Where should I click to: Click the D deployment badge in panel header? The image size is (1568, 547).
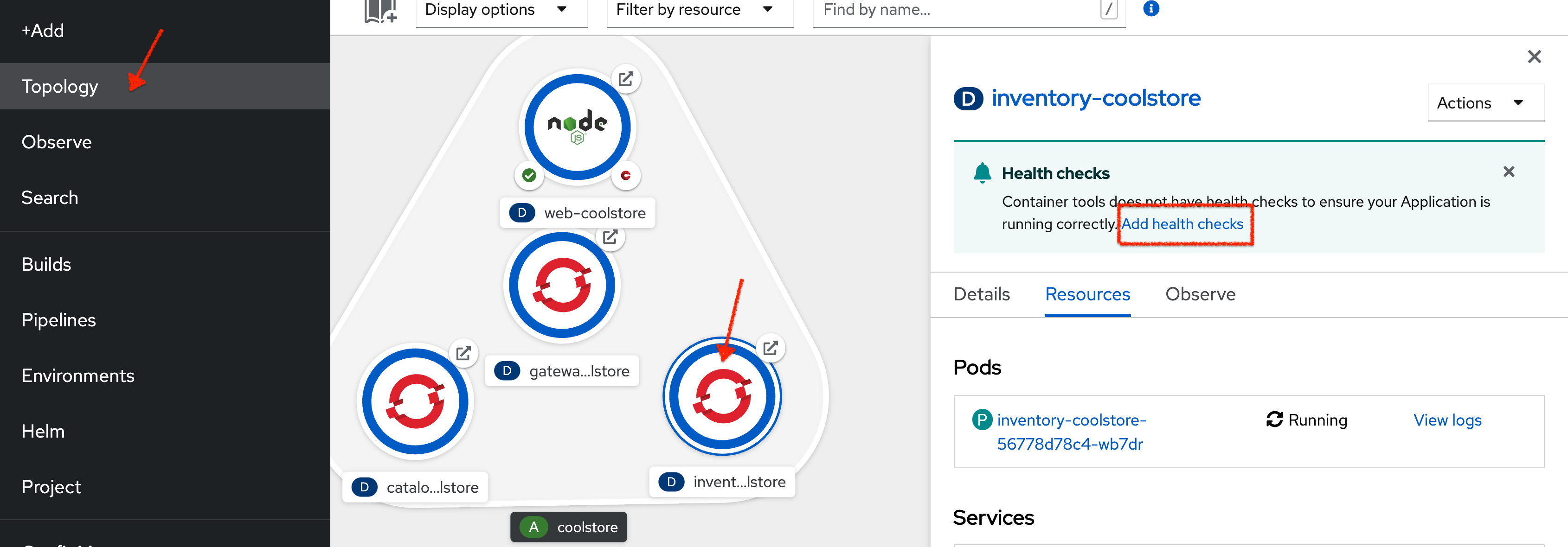(968, 99)
